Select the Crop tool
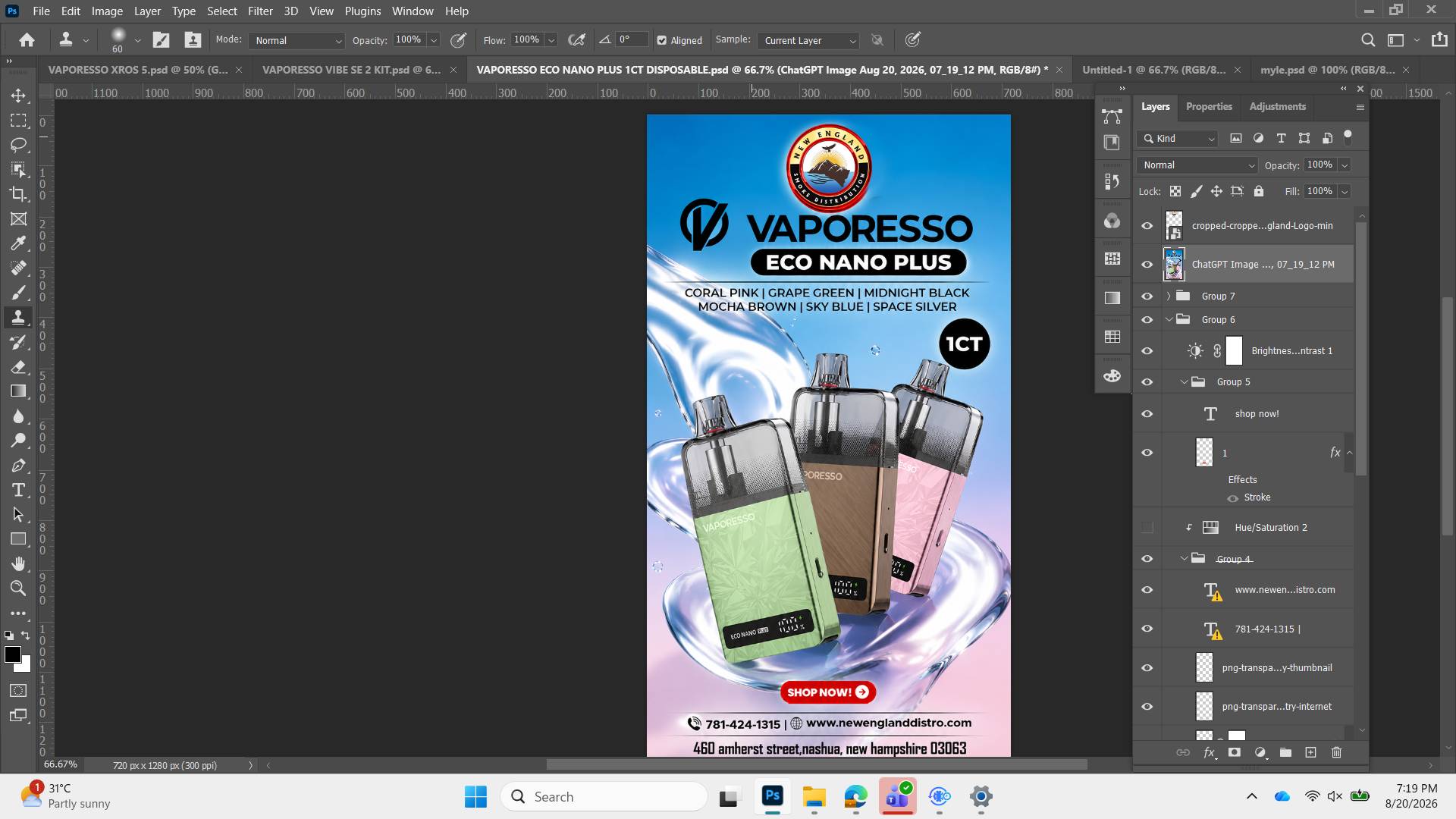Viewport: 1456px width, 819px height. 18,194
